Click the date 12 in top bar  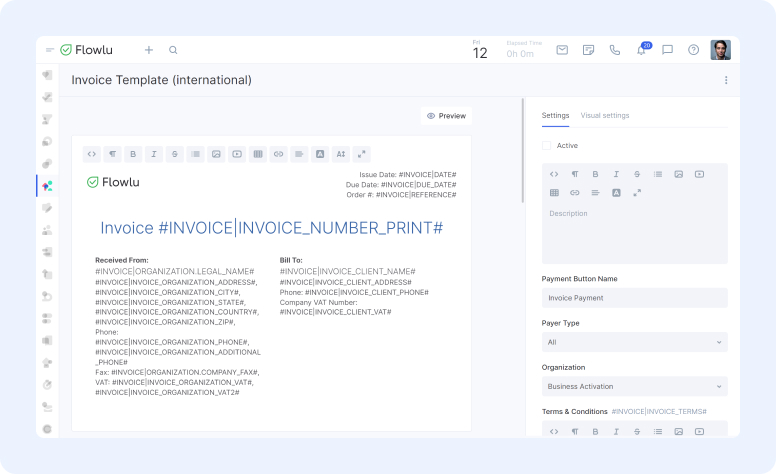click(x=480, y=53)
